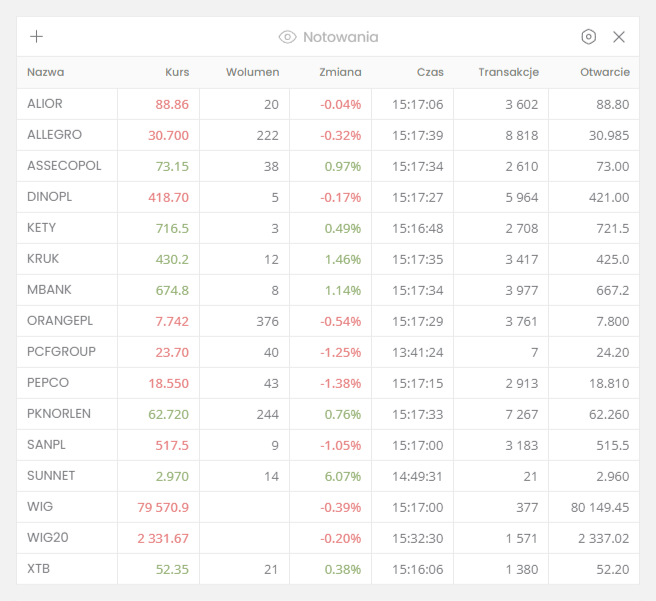This screenshot has height=601, width=656.
Task: Click MBANK opening 667.2
Action: [x=613, y=290]
